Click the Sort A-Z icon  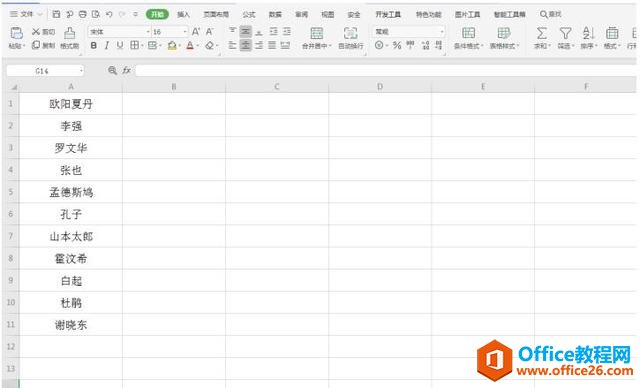coord(588,33)
